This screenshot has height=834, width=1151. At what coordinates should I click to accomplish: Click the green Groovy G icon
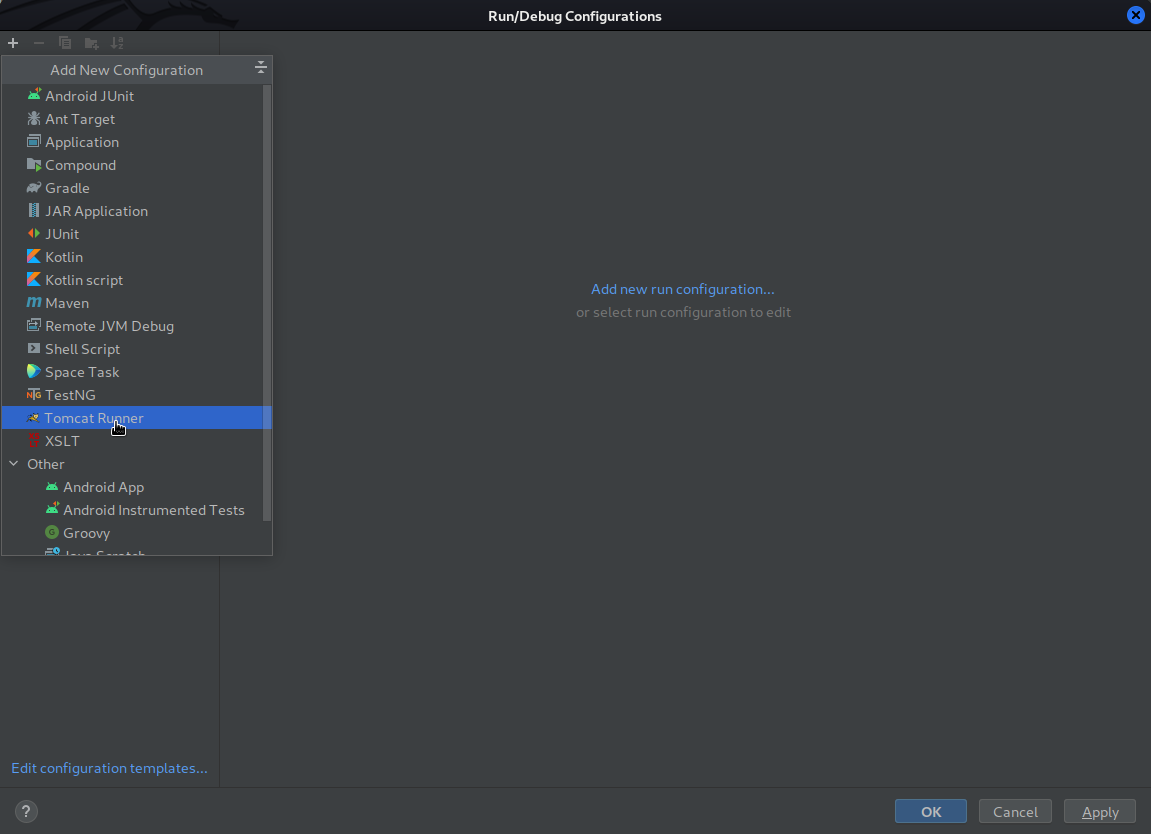[x=51, y=532]
